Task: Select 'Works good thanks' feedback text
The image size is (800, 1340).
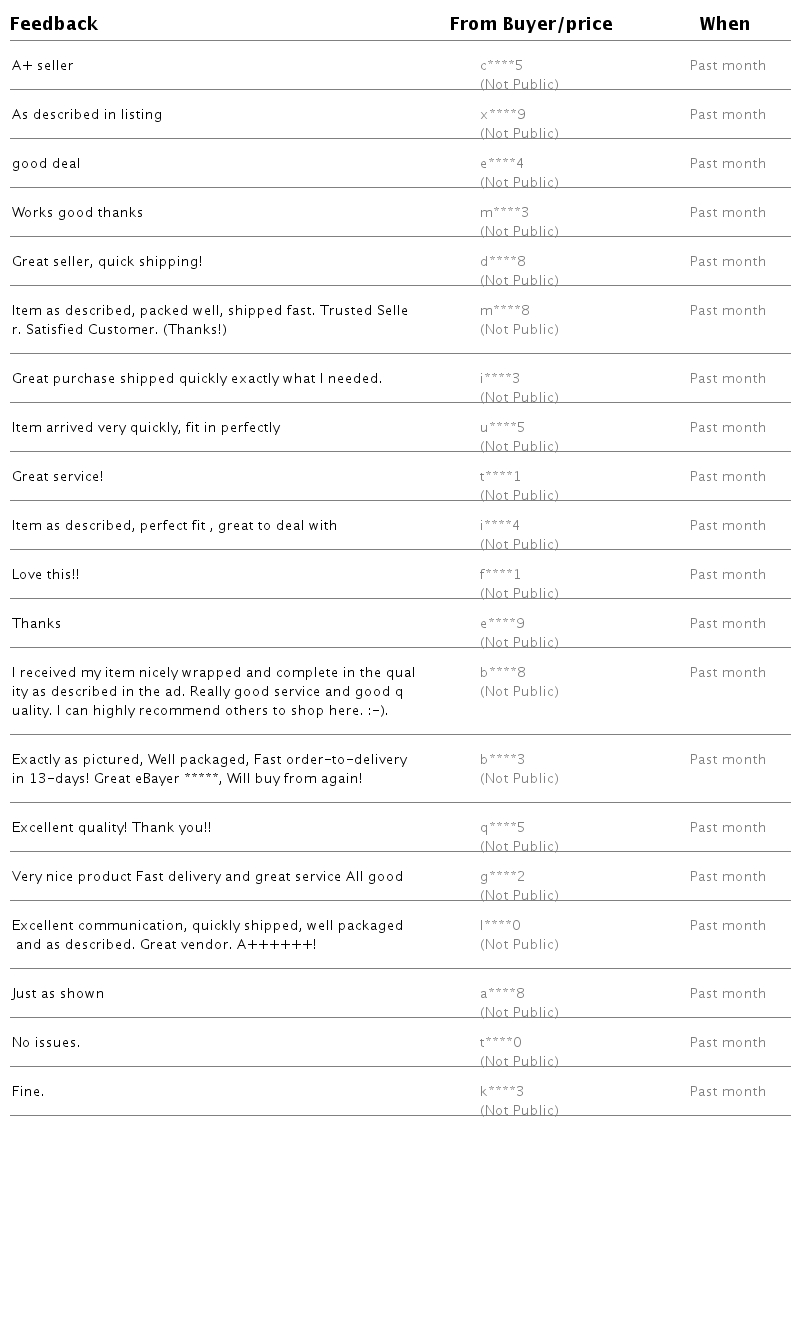Action: click(x=77, y=213)
